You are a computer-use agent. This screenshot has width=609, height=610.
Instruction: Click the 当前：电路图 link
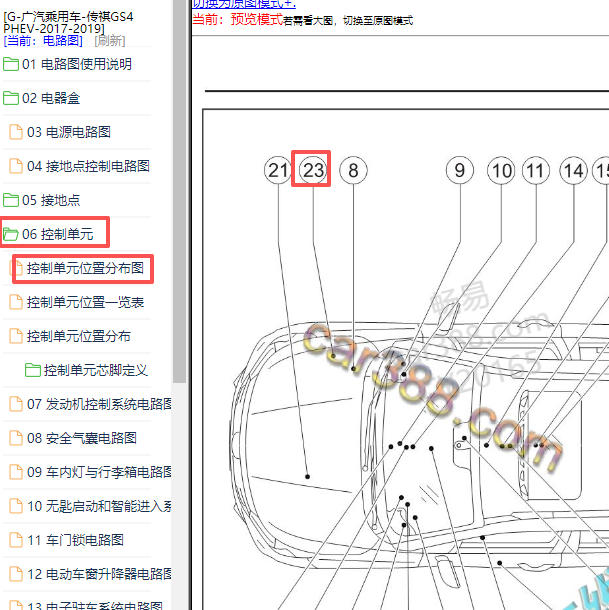pyautogui.click(x=43, y=40)
